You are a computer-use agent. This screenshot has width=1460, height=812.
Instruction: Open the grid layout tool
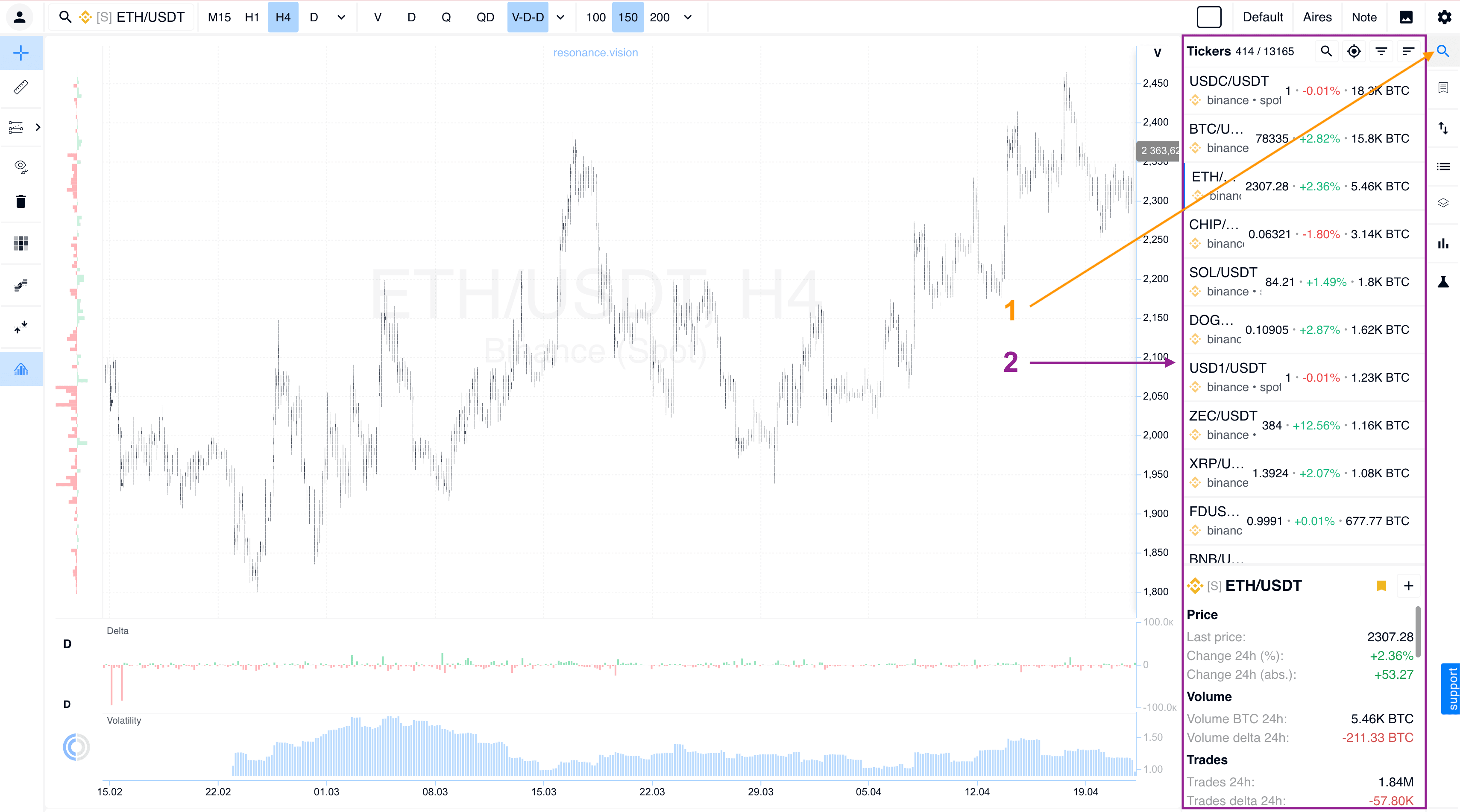(21, 244)
